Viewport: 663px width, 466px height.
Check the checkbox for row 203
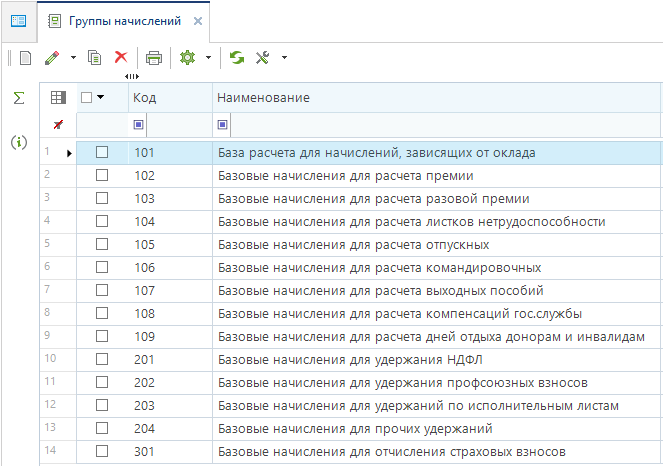(102, 405)
